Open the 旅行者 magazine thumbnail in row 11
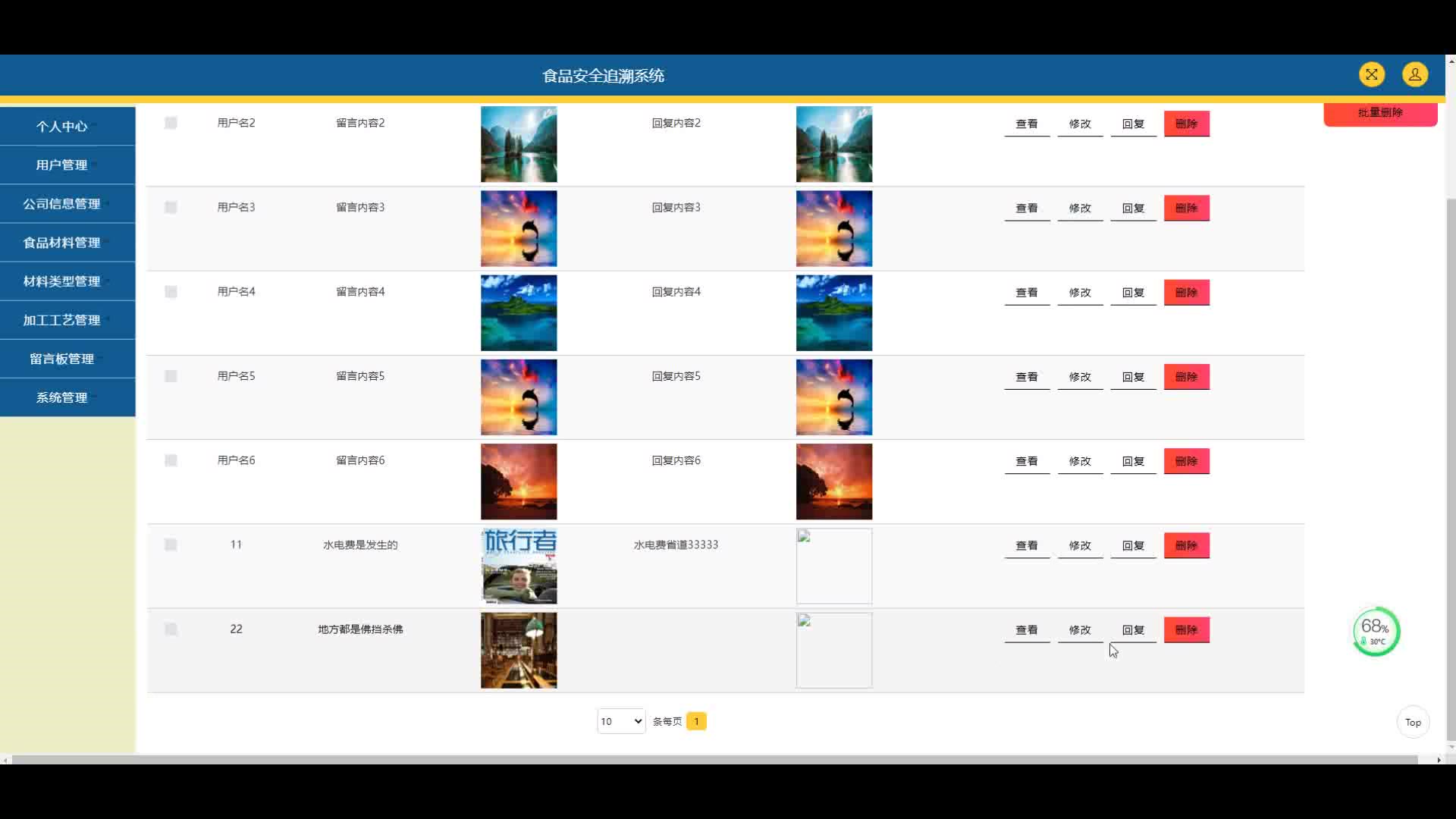1456x819 pixels. 519,566
